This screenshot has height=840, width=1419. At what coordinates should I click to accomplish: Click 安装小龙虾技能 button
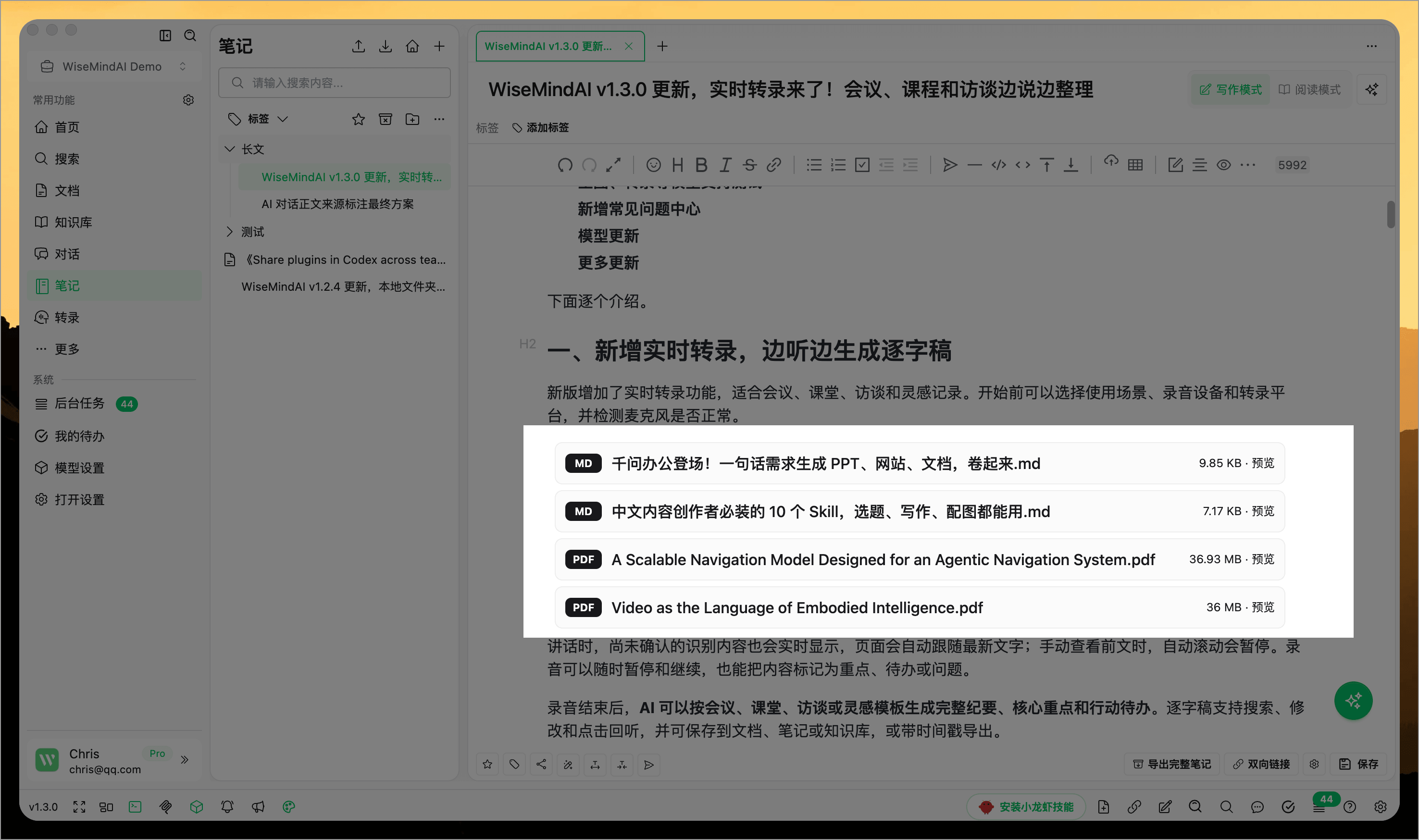[x=1026, y=807]
